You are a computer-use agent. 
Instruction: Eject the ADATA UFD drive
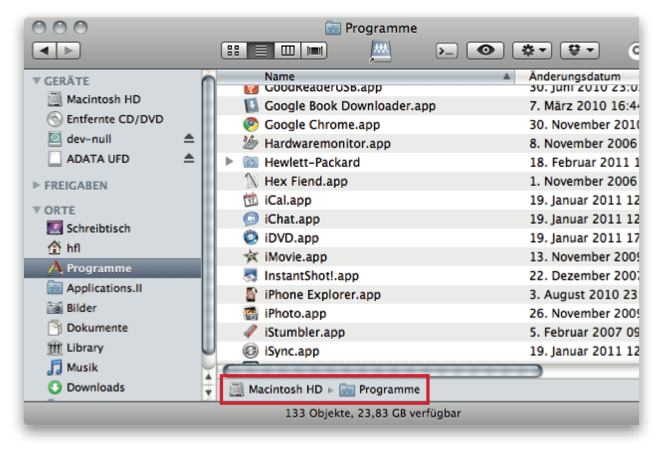point(189,158)
